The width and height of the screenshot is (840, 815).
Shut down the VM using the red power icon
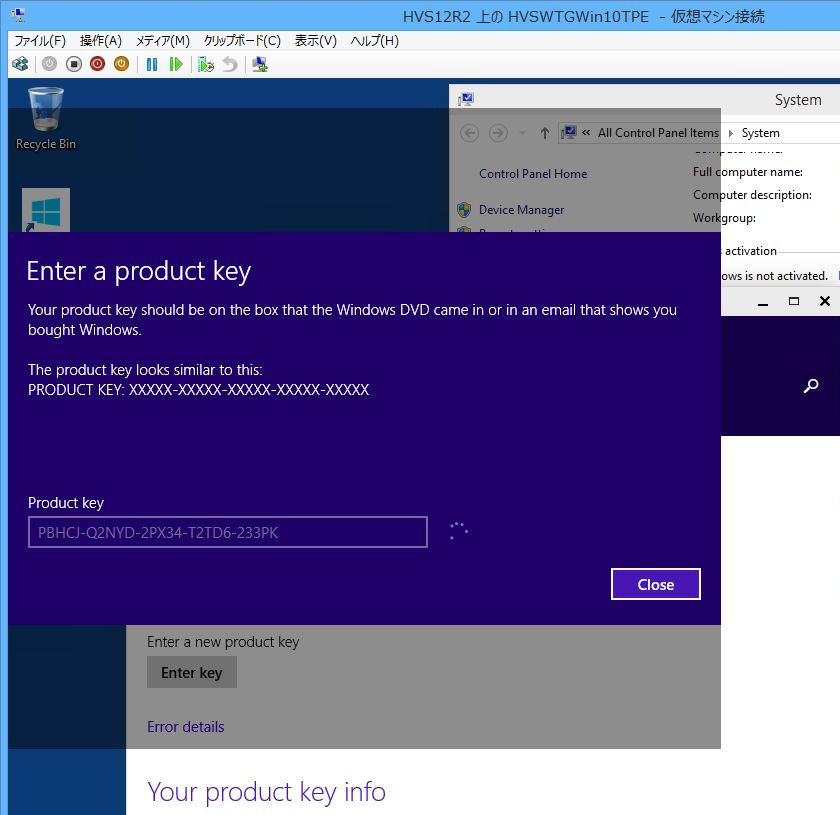tap(98, 64)
